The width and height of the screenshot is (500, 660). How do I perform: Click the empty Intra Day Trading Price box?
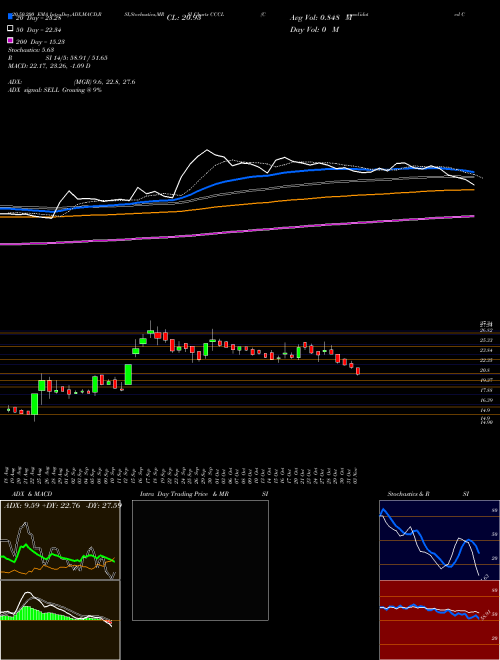(200, 560)
